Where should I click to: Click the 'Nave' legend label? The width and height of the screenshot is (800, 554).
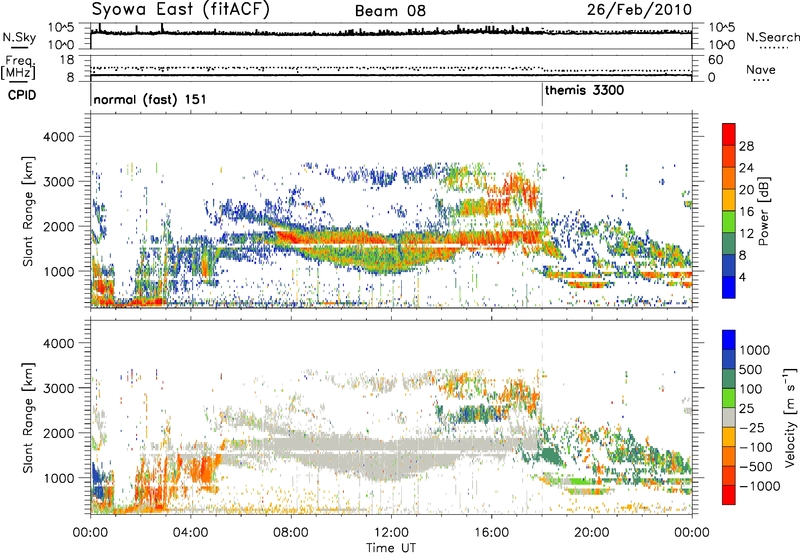(761, 69)
